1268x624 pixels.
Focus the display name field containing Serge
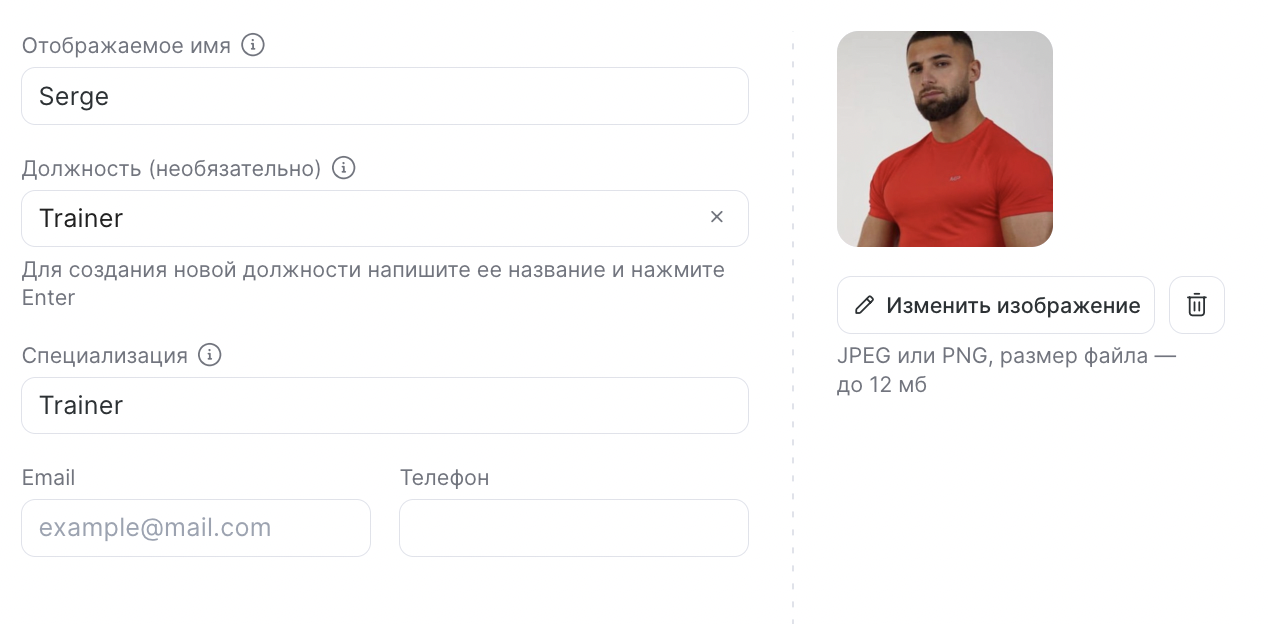pos(384,96)
